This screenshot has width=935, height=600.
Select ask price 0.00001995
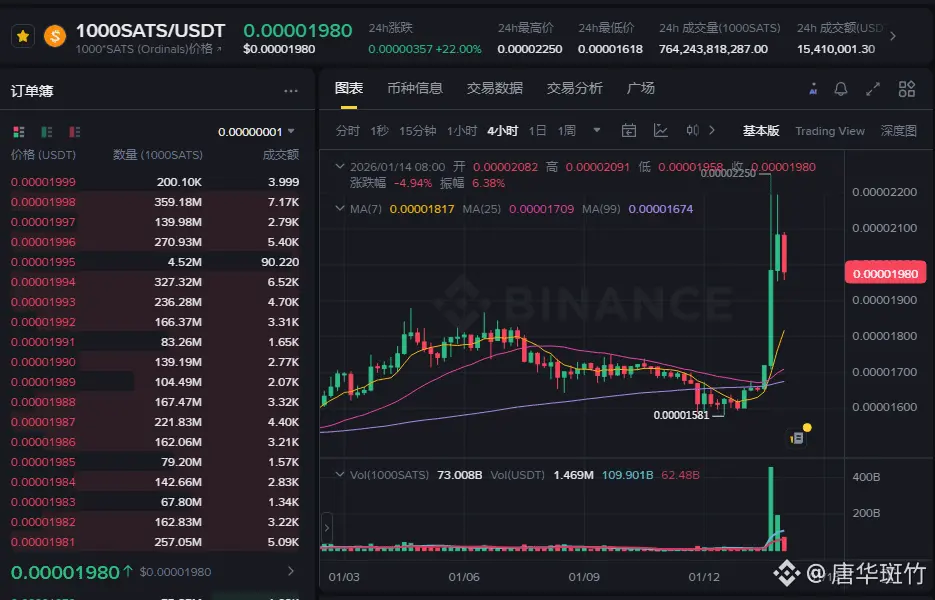click(x=43, y=262)
